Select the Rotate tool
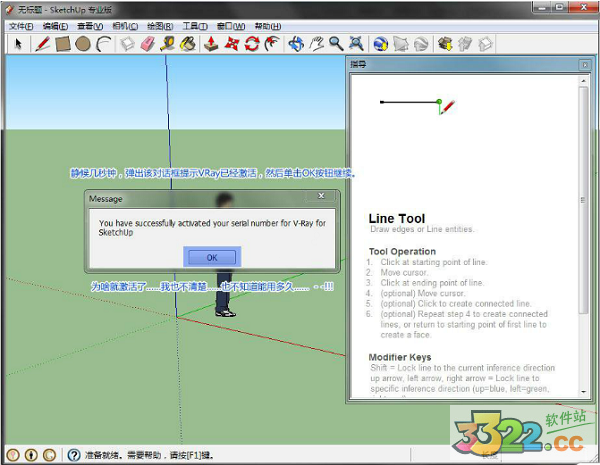 (x=252, y=44)
